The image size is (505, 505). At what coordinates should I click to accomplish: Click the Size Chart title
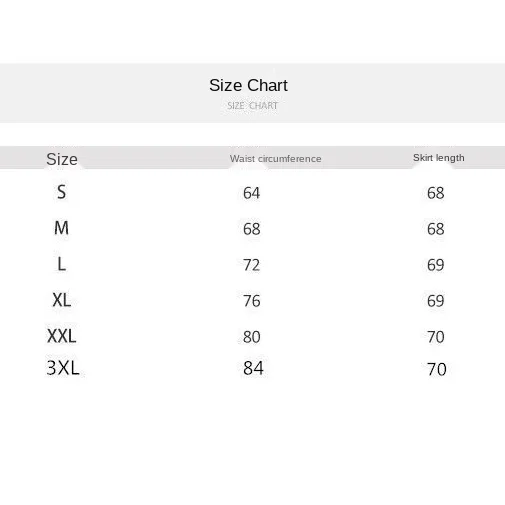coord(248,85)
